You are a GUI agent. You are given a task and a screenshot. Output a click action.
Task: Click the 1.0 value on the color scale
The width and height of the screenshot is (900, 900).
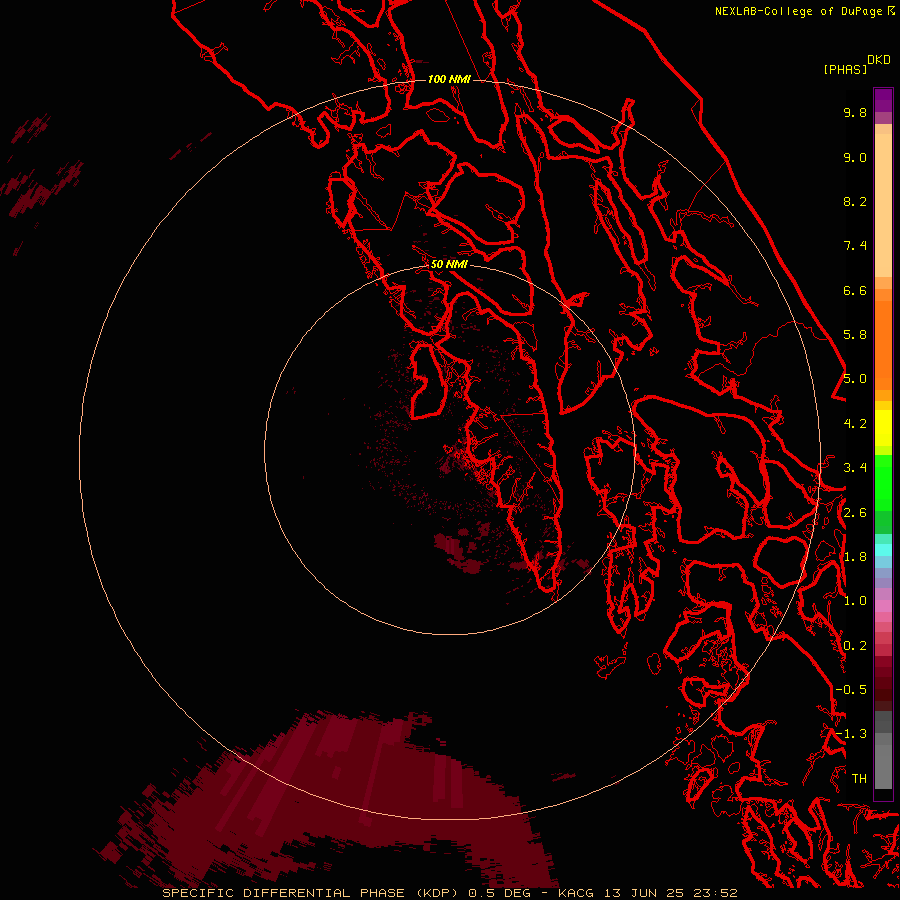coord(855,601)
